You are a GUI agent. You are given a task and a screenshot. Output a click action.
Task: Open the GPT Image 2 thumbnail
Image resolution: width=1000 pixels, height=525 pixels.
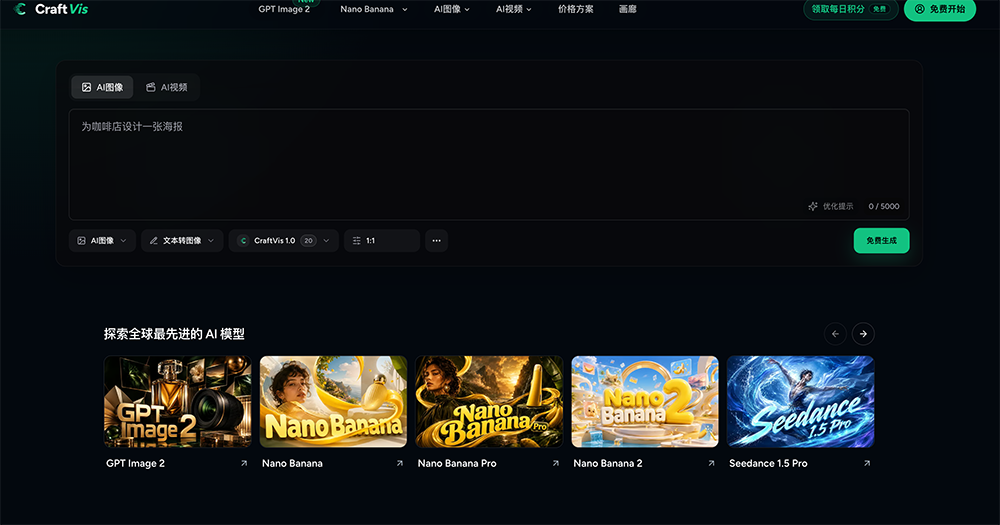click(177, 402)
